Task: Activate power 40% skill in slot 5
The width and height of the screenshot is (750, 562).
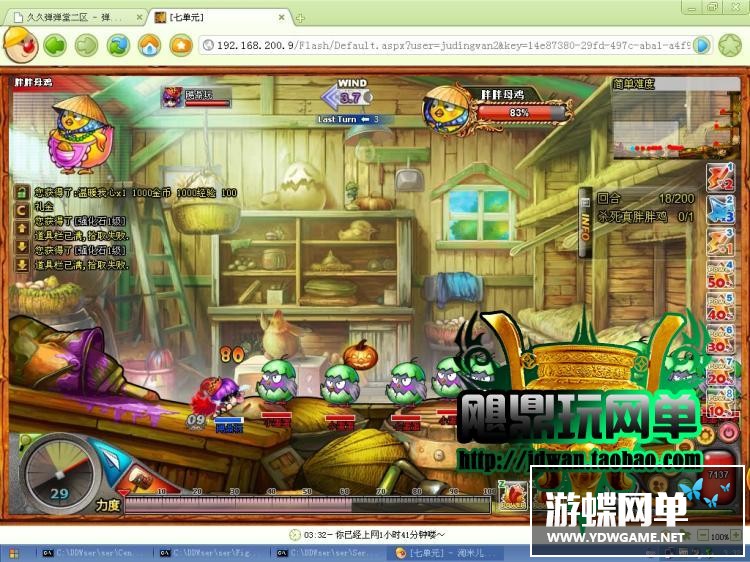Action: point(720,307)
